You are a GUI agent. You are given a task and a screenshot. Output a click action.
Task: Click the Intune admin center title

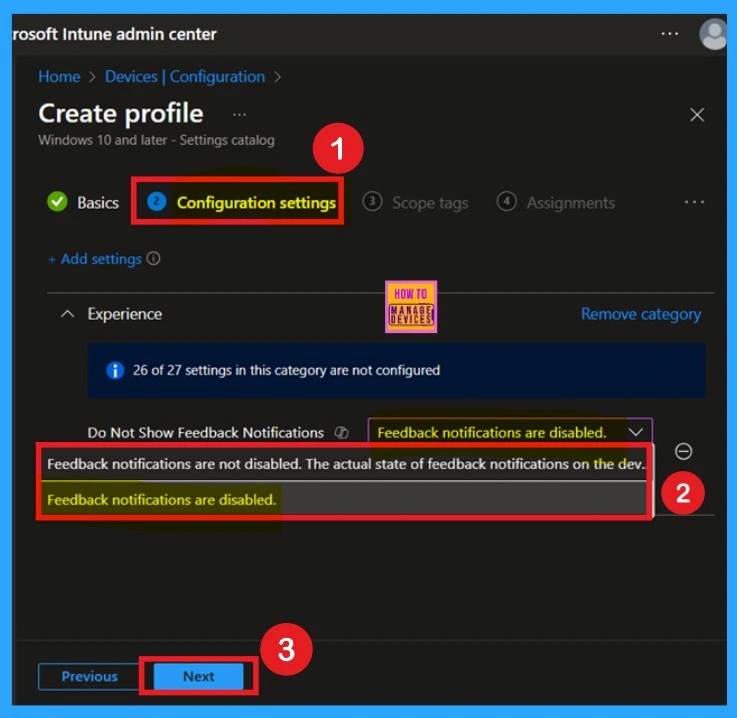coord(115,34)
